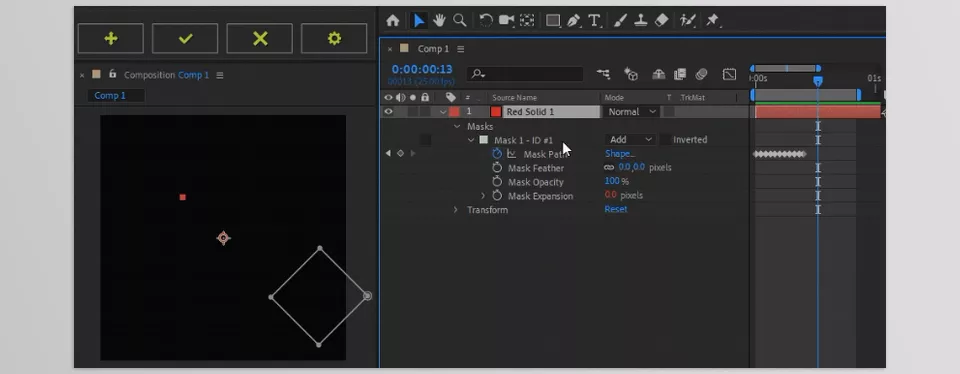Viewport: 960px width, 374px height.
Task: Click the timeline layer search field
Action: click(x=525, y=74)
